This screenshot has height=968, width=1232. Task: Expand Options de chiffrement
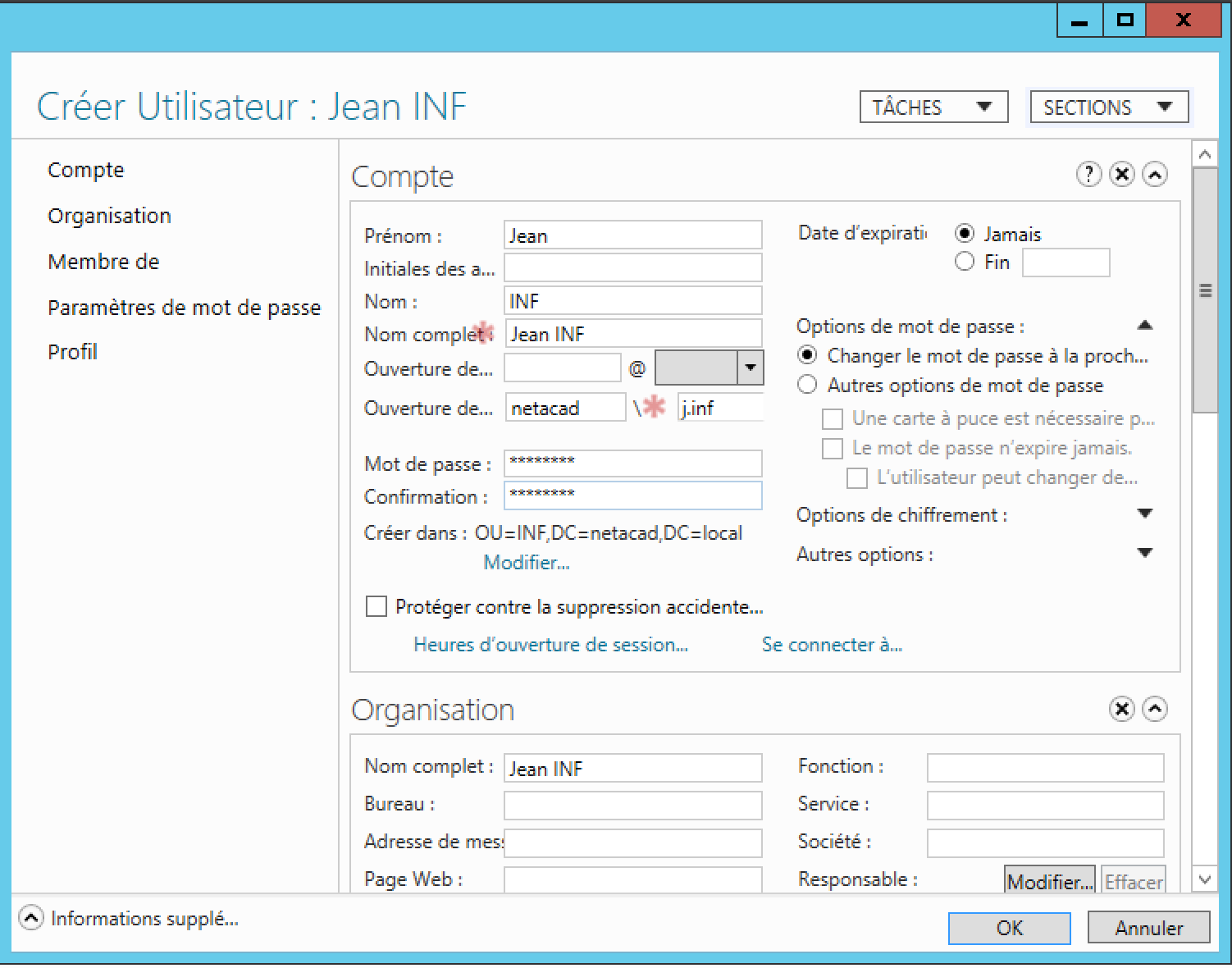point(1145,514)
